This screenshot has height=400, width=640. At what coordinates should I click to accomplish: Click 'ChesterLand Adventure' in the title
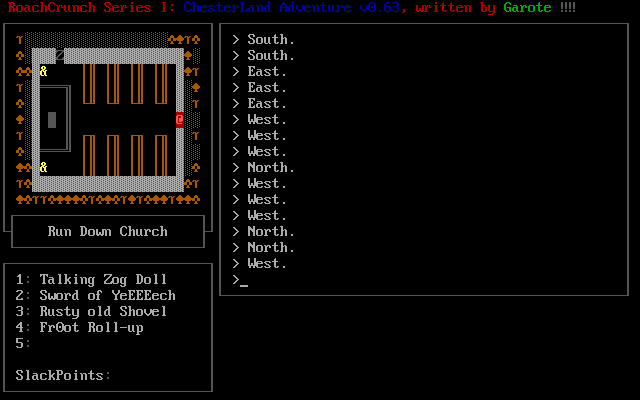267,7
